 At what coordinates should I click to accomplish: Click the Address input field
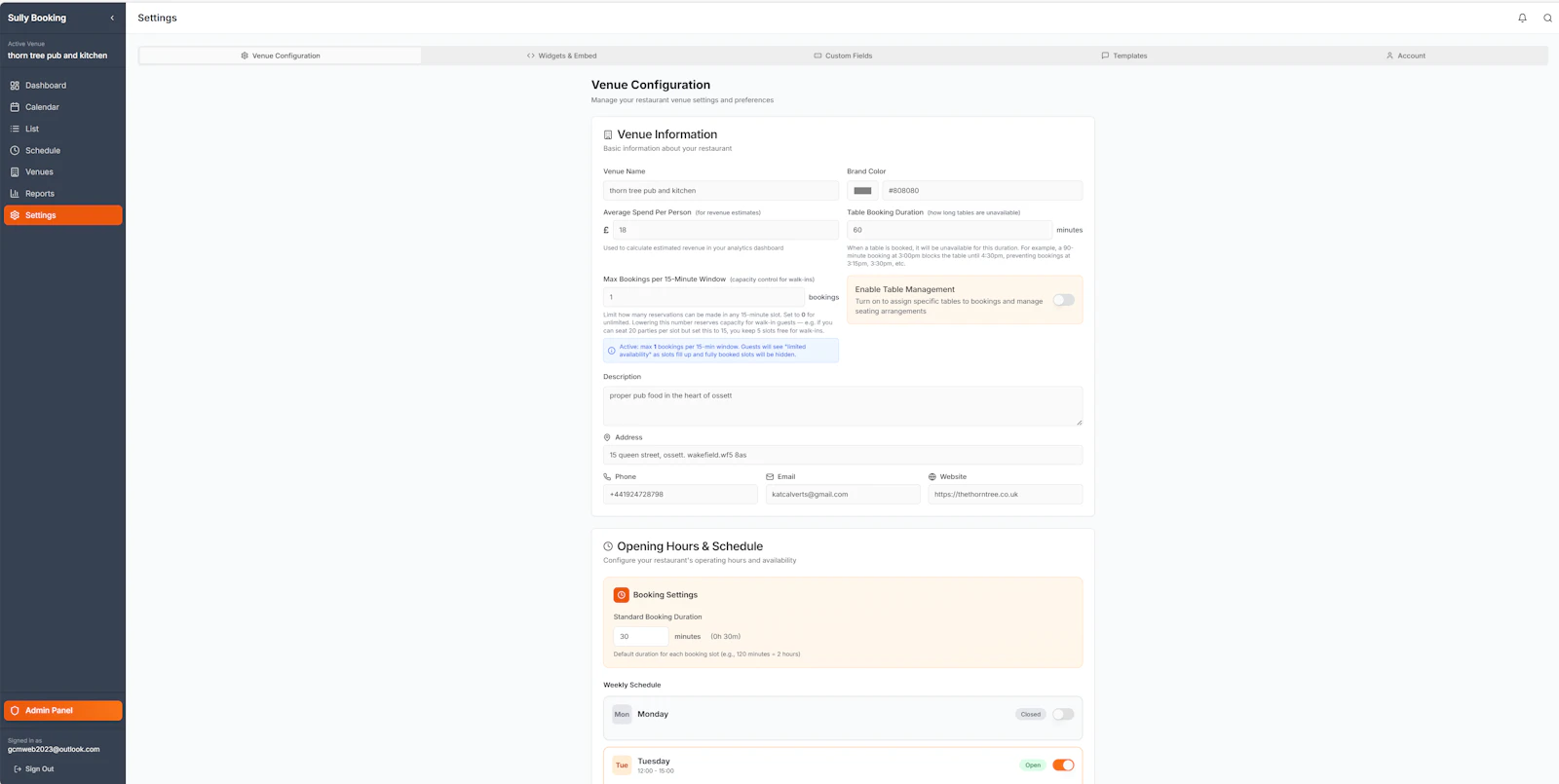pyautogui.click(x=843, y=455)
